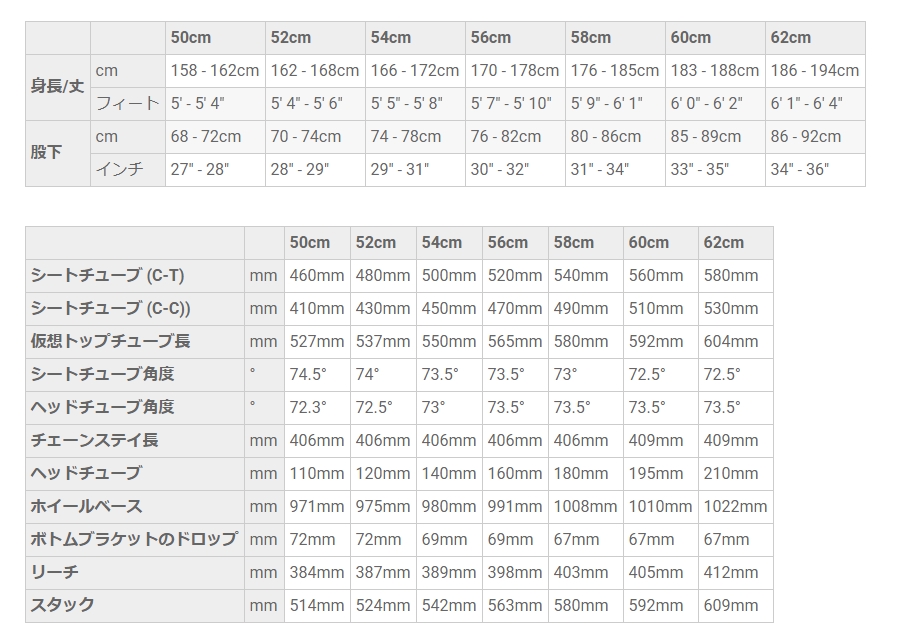This screenshot has width=904, height=635.
Task: Click the シートチューブ (C-T) row label
Action: pos(107,275)
